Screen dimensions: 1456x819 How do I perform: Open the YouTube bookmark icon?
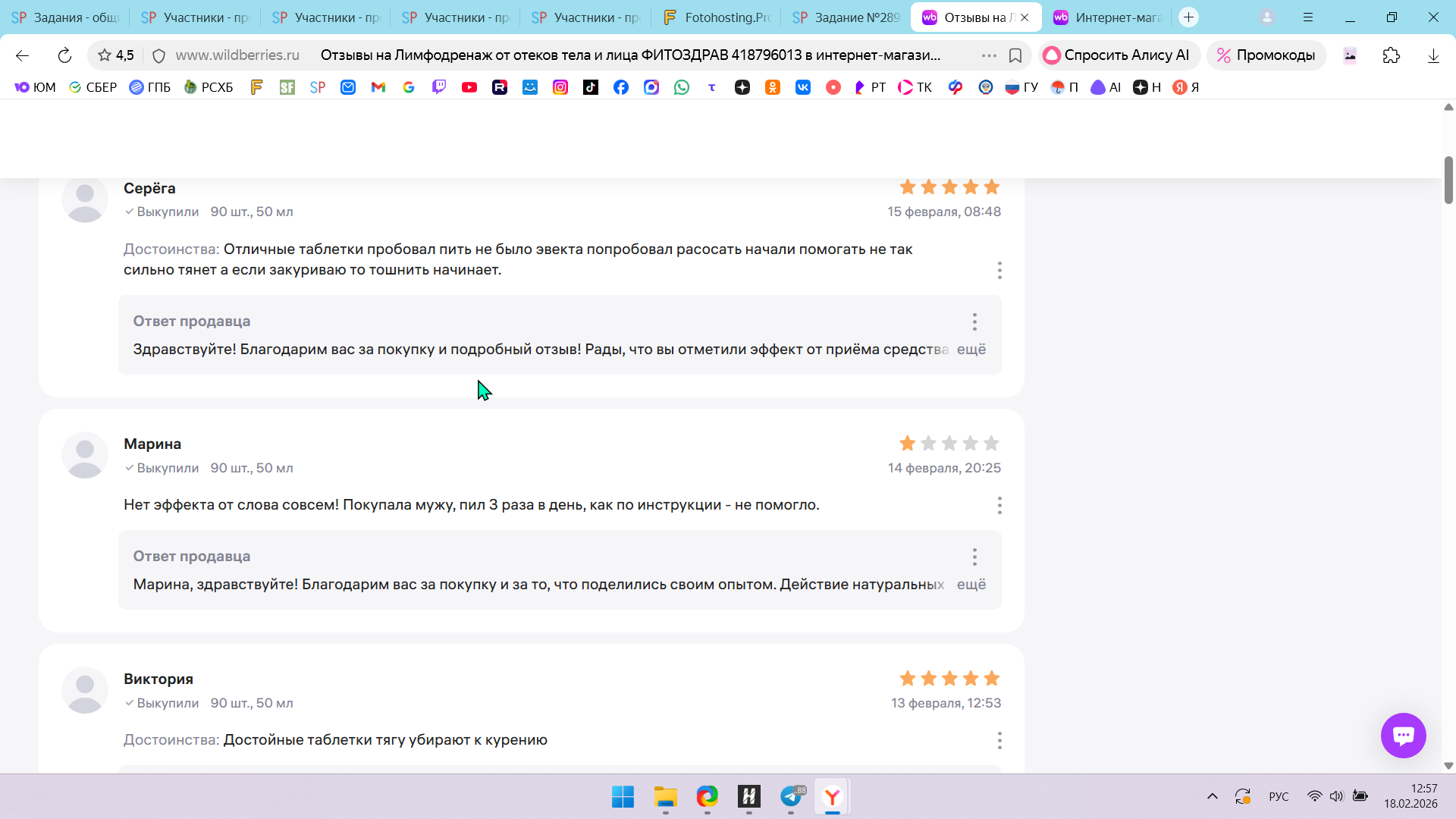click(x=469, y=87)
